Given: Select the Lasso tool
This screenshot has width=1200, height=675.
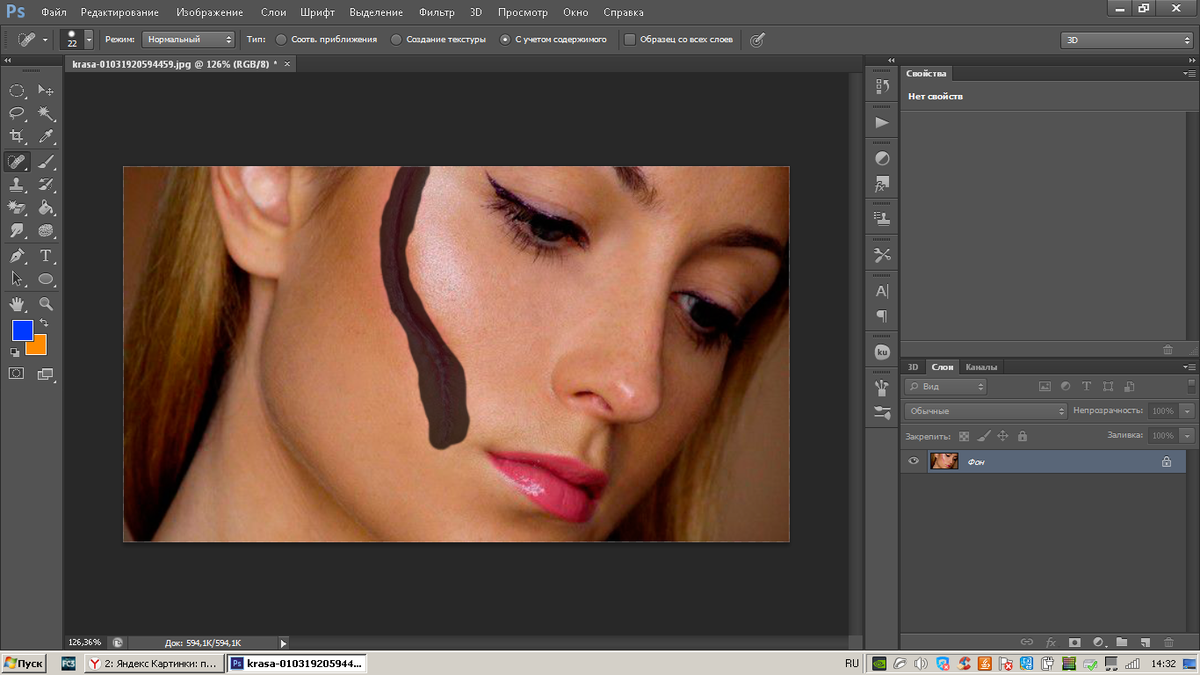Looking at the screenshot, I should [17, 114].
